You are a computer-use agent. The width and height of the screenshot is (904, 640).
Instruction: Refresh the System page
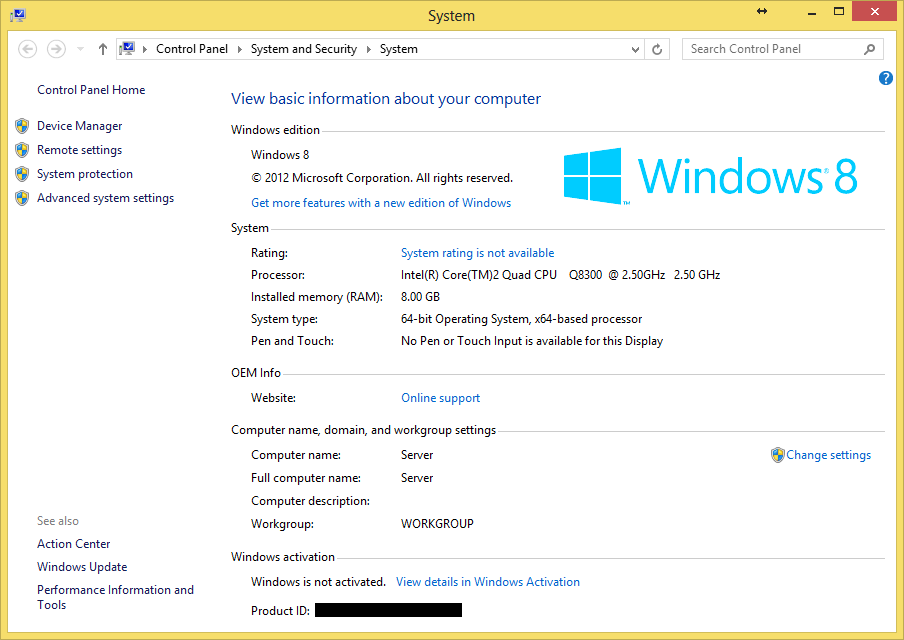(x=657, y=50)
